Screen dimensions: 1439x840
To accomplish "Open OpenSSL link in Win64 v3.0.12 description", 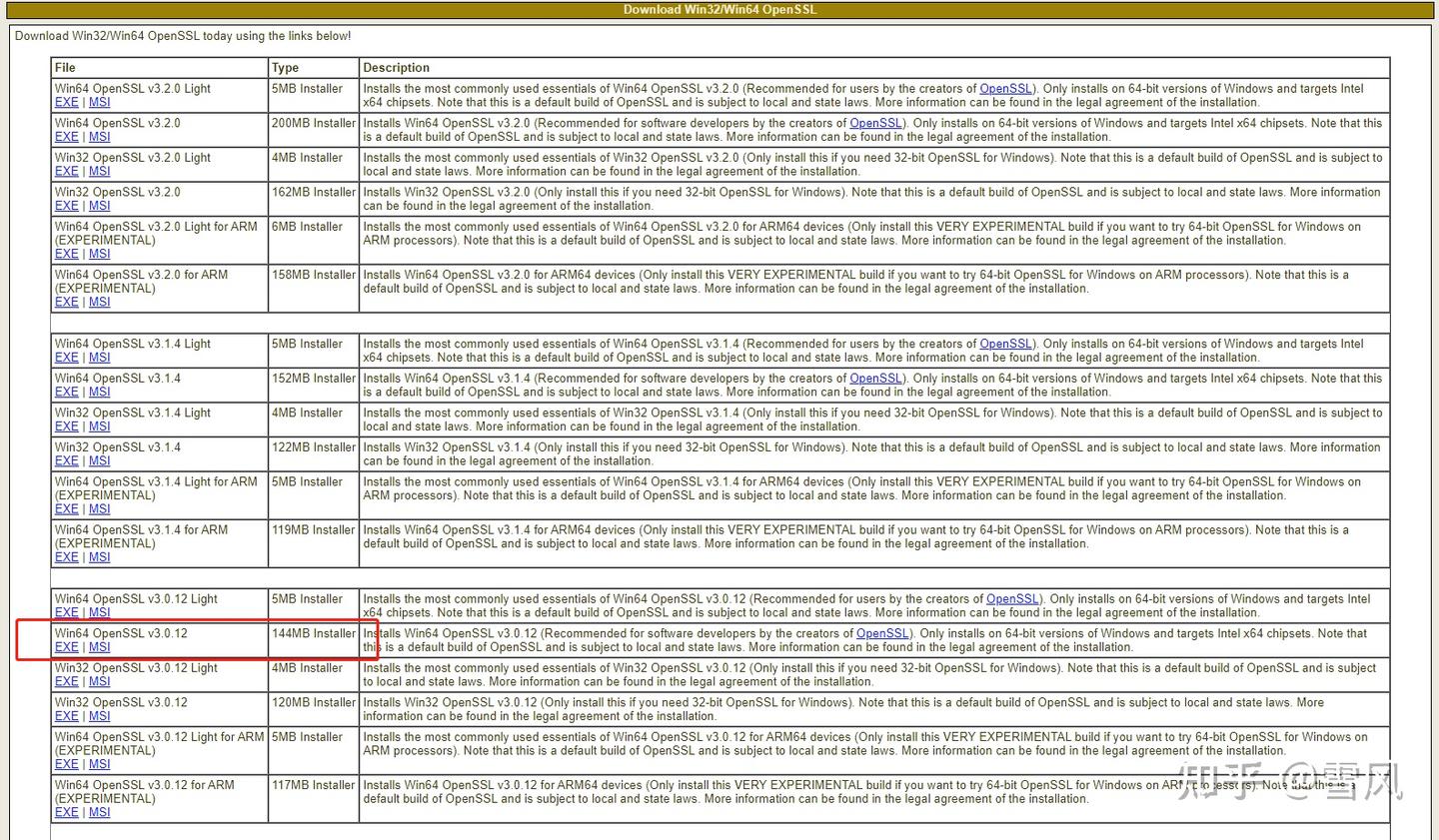I will [x=882, y=633].
